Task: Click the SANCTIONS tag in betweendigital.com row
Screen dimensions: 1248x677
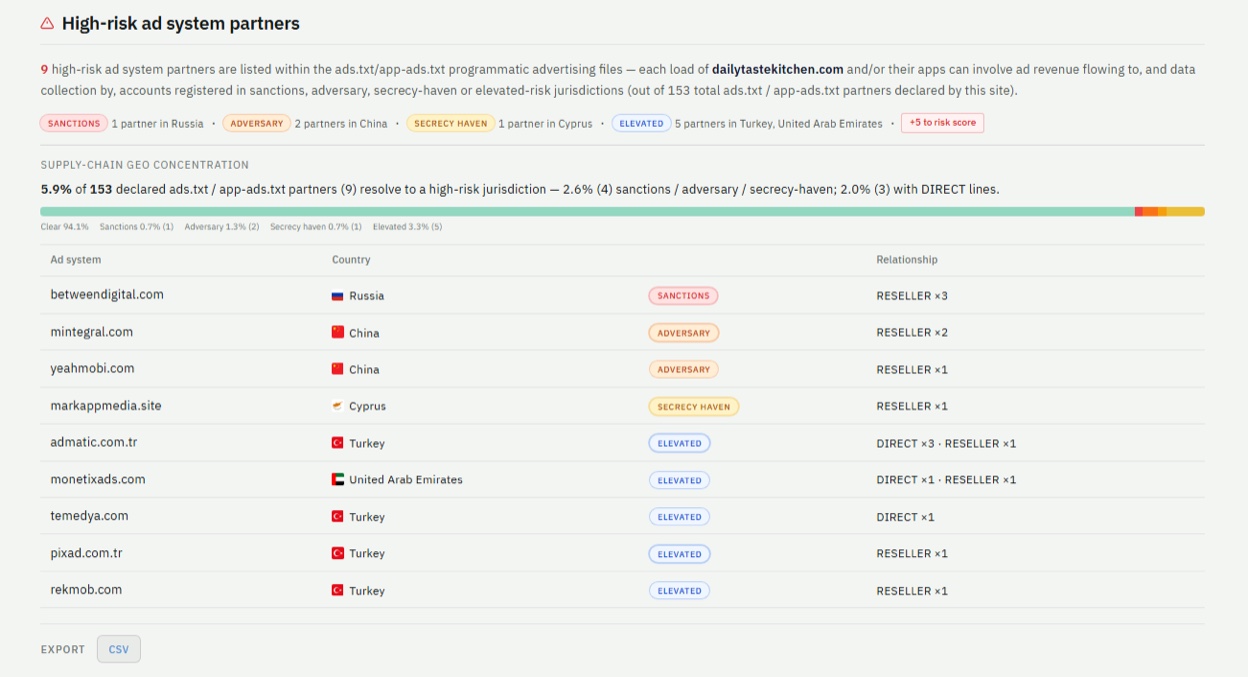Action: click(683, 296)
